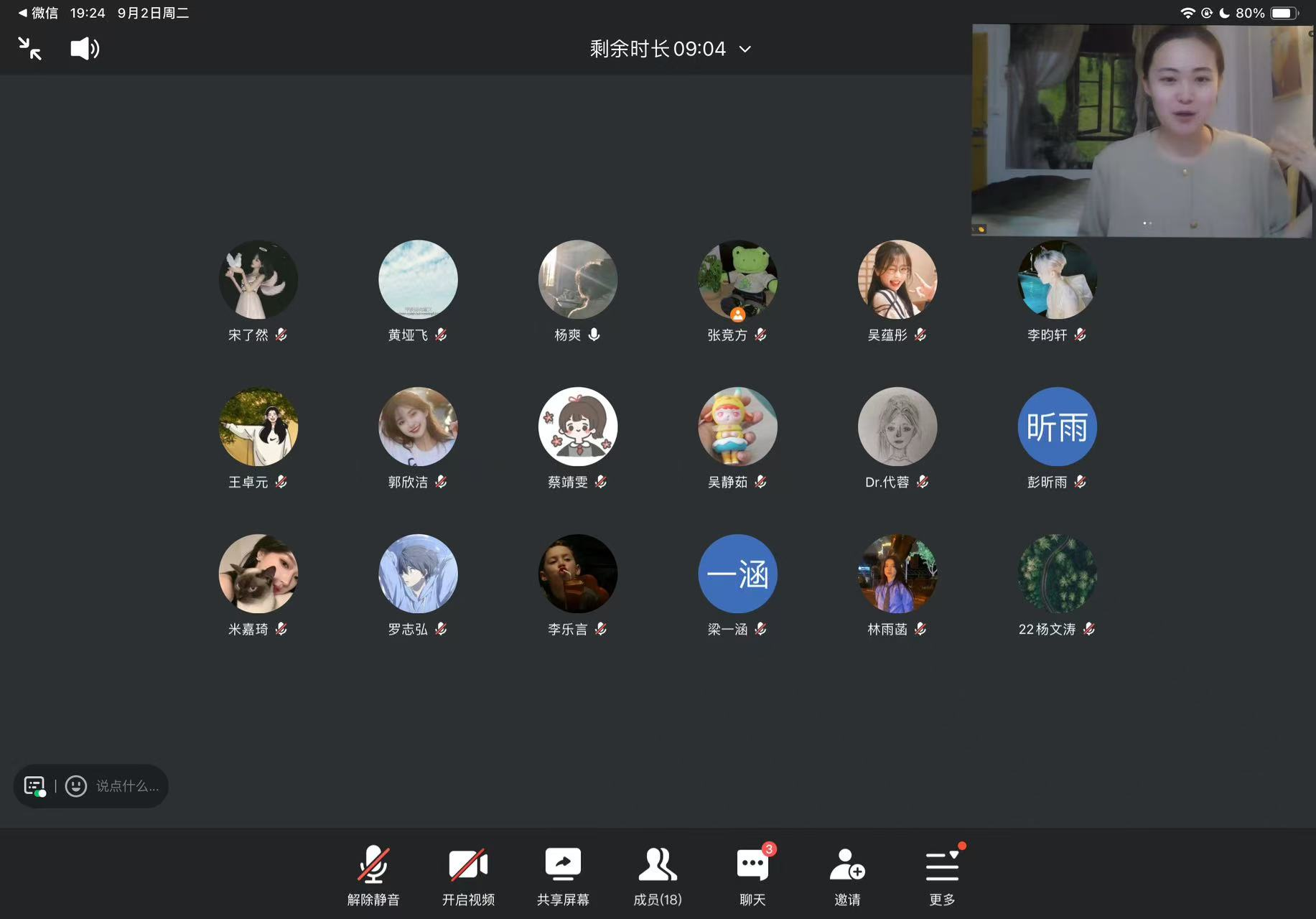
Task: Open the members list (成员18)
Action: (x=658, y=876)
